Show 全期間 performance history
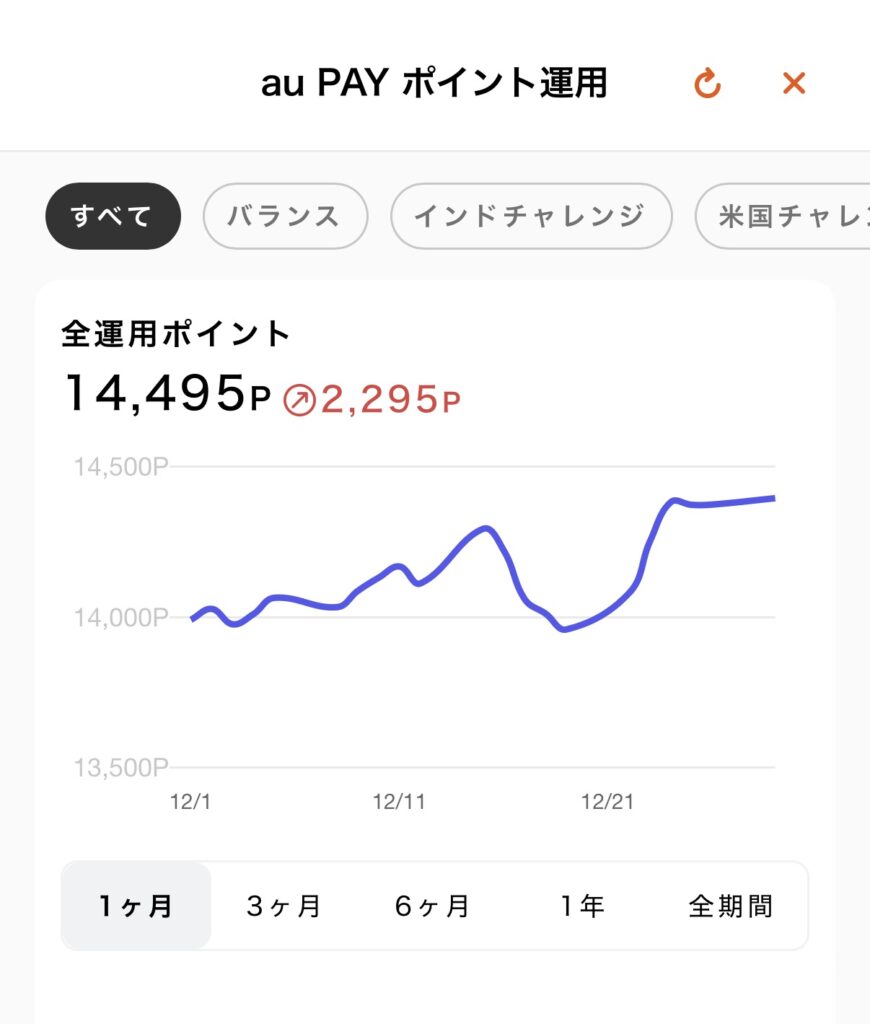Image resolution: width=870 pixels, height=1024 pixels. (731, 906)
